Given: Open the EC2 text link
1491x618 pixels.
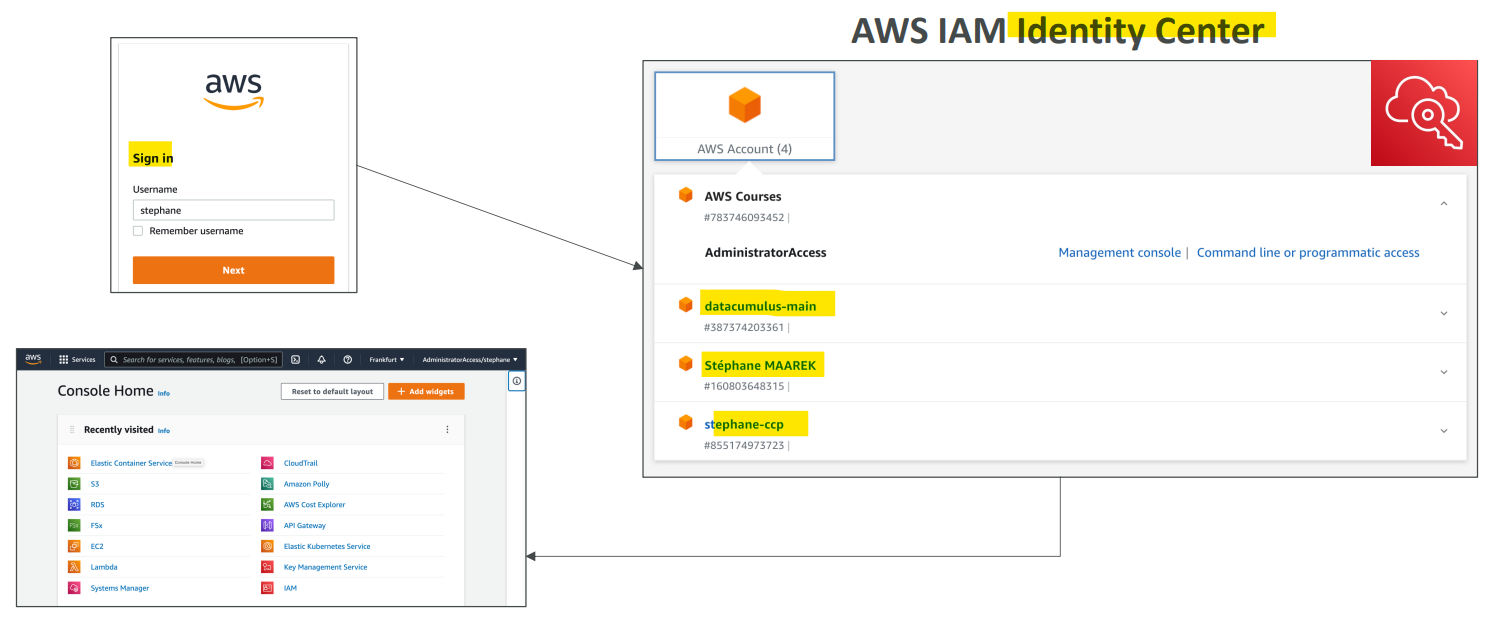Looking at the screenshot, I should 97,546.
